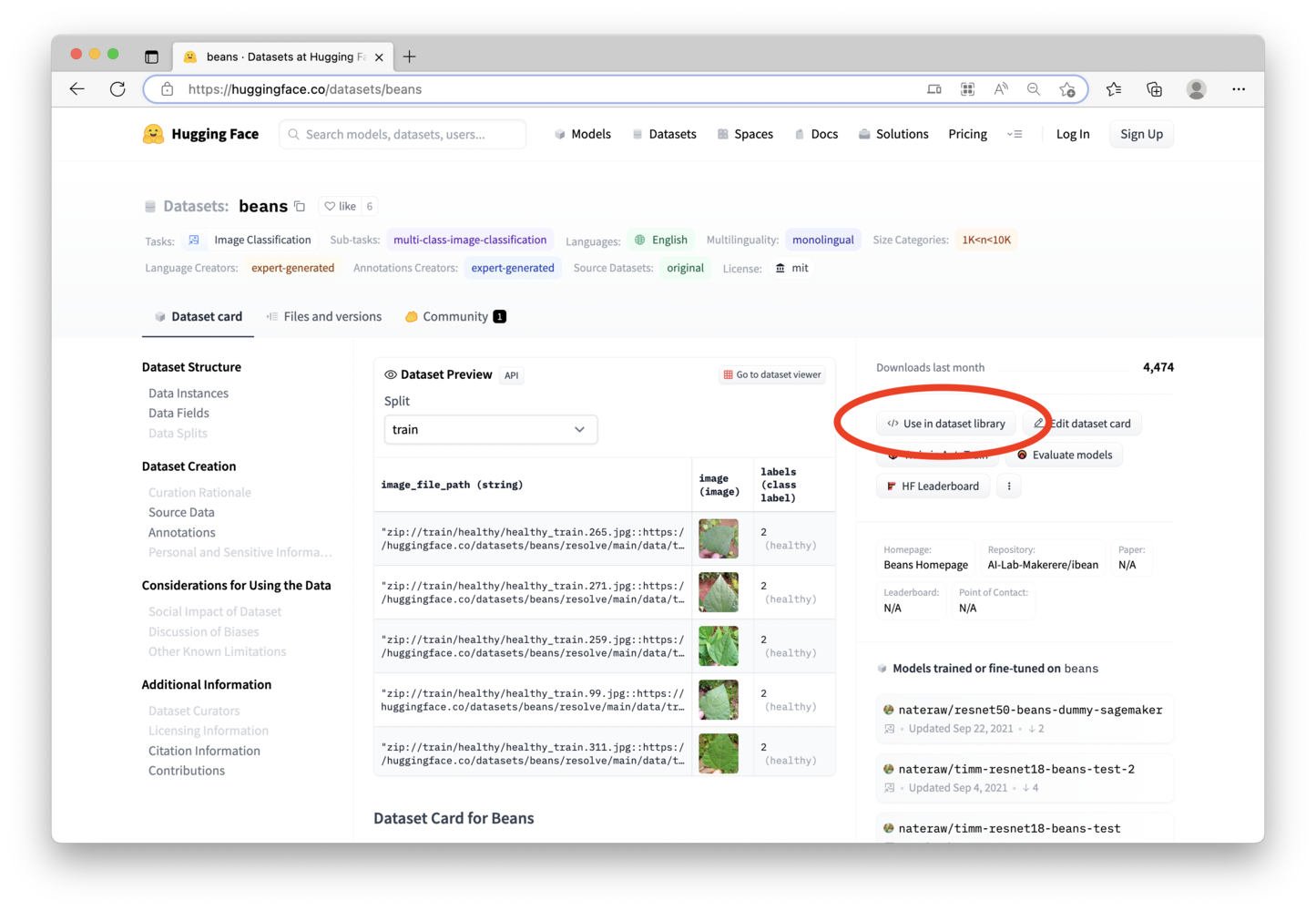Jump to Citation Information section

204,752
